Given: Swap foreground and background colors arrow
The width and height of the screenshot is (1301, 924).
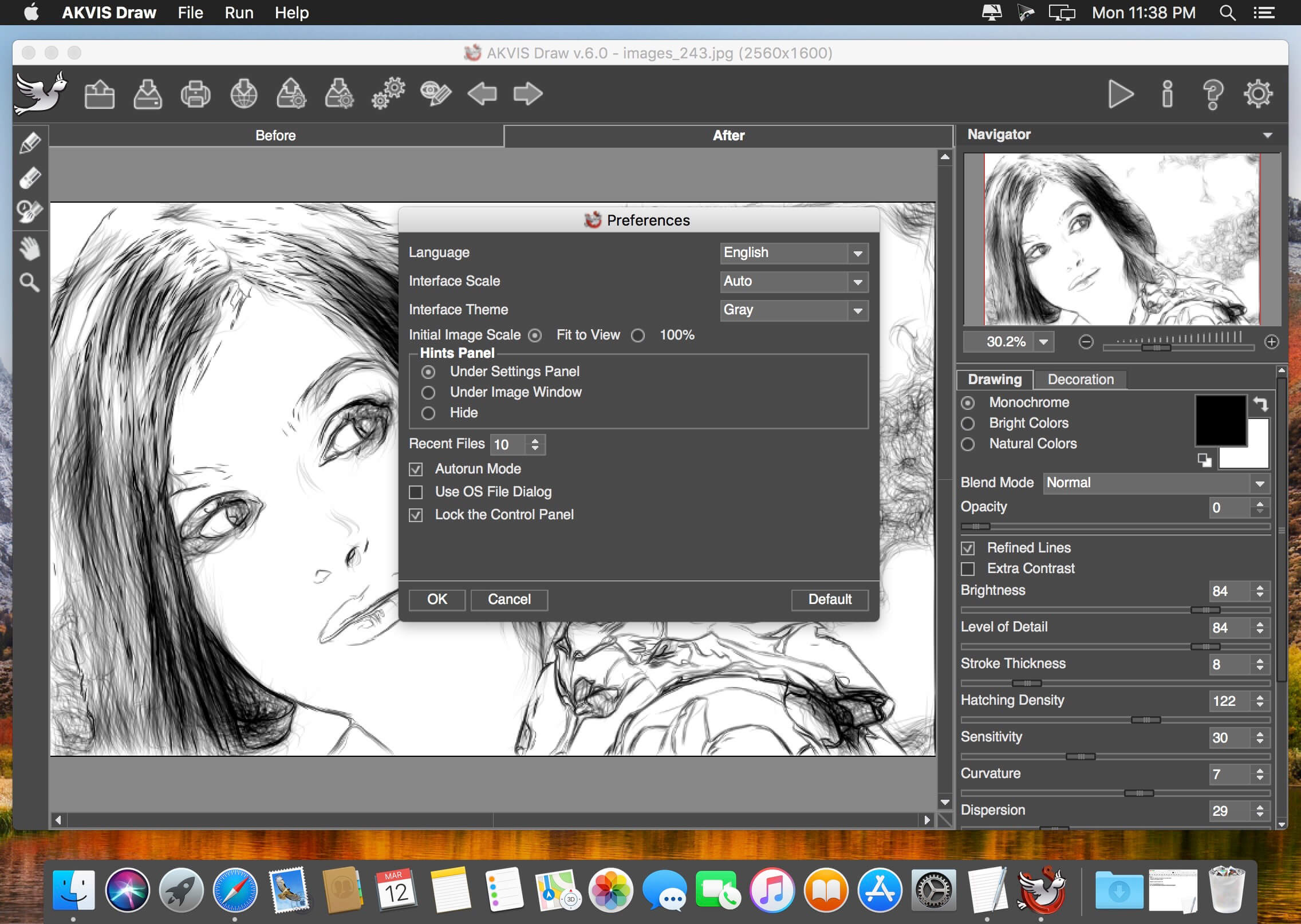Looking at the screenshot, I should tap(1260, 404).
